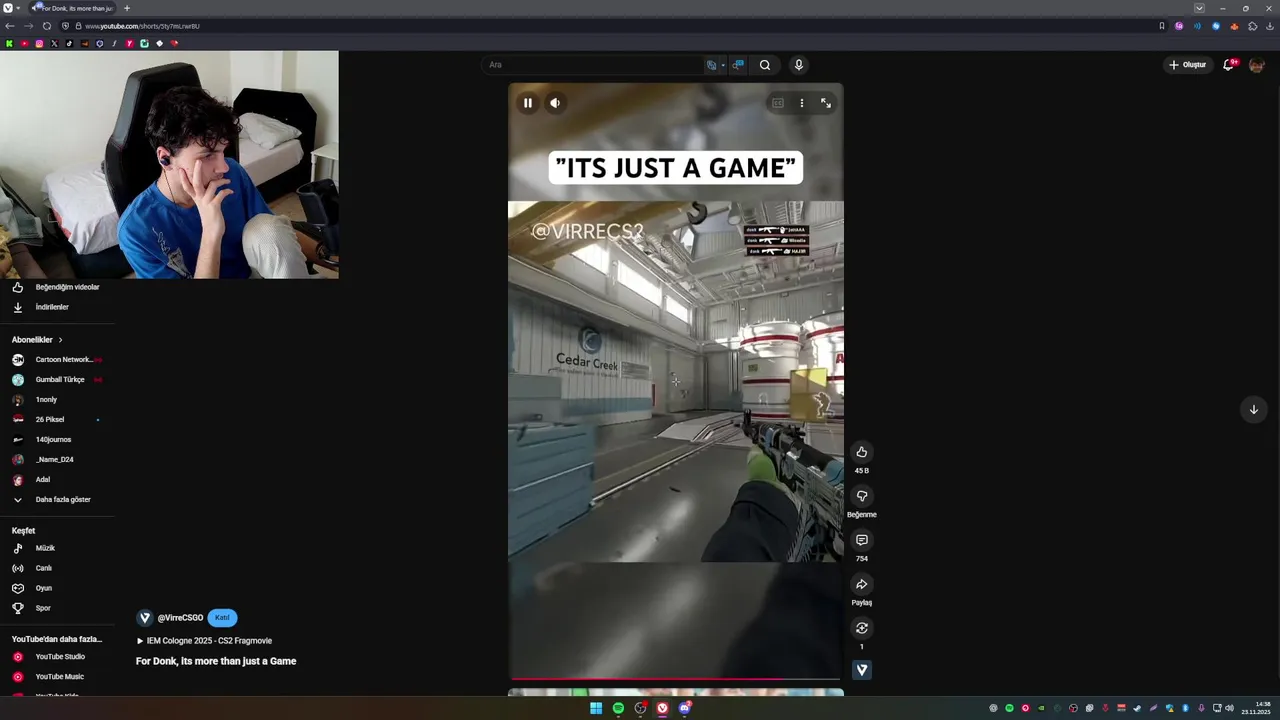This screenshot has width=1280, height=720.
Task: Open the YouTube bookmark in bookmarks bar
Action: [24, 44]
